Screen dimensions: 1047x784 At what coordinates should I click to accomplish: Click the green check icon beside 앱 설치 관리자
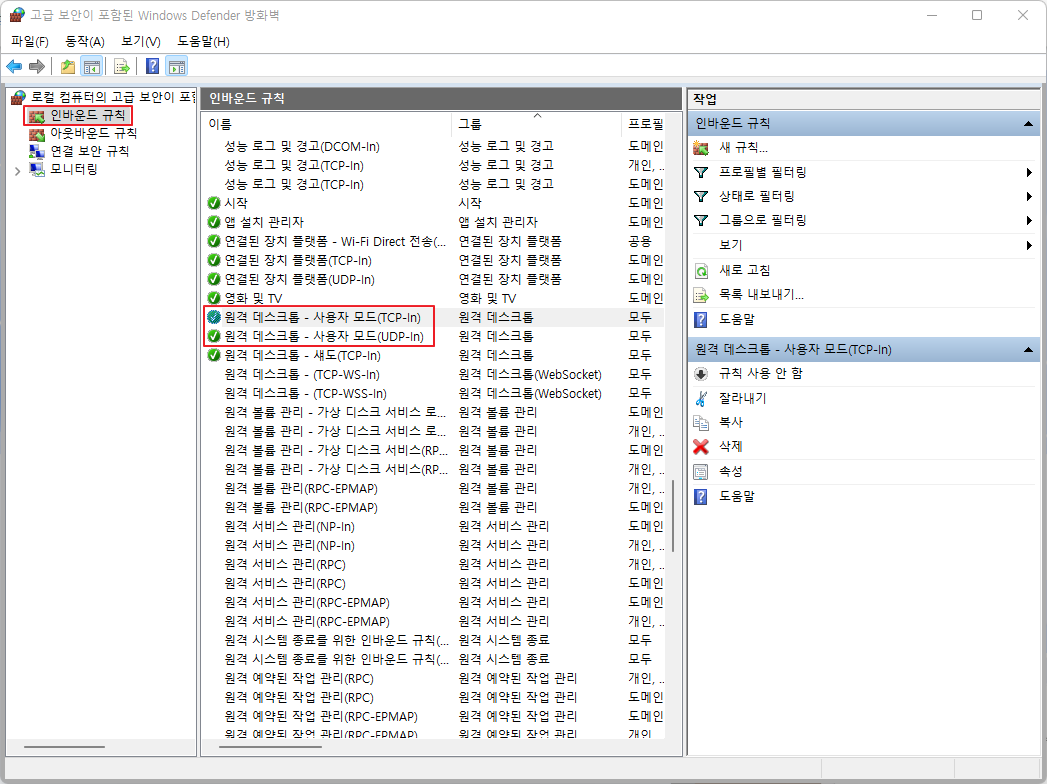[214, 222]
